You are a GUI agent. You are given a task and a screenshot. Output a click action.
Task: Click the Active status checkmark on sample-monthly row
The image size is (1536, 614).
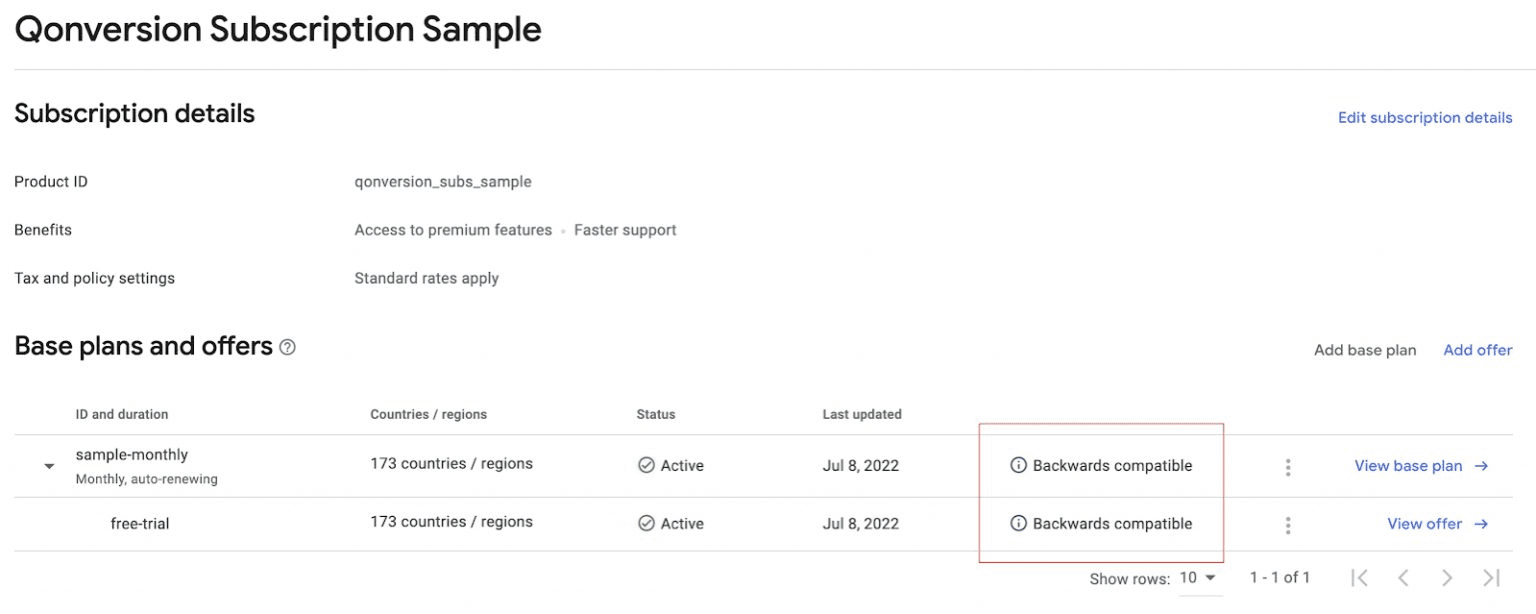point(646,465)
